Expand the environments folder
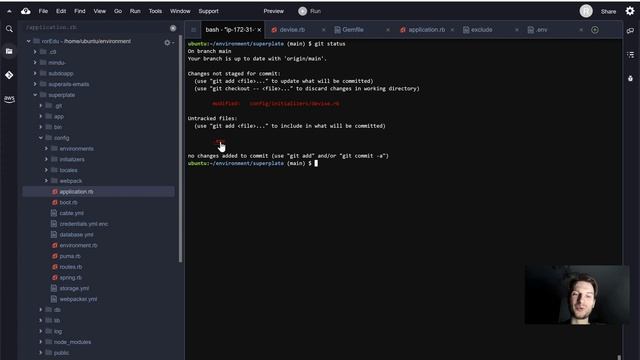 (47, 149)
